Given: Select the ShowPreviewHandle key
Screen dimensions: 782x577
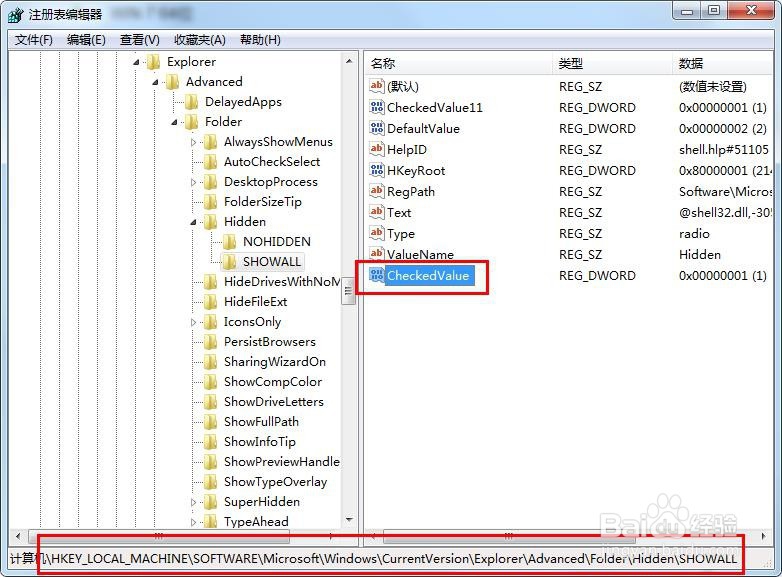Looking at the screenshot, I should click(282, 462).
